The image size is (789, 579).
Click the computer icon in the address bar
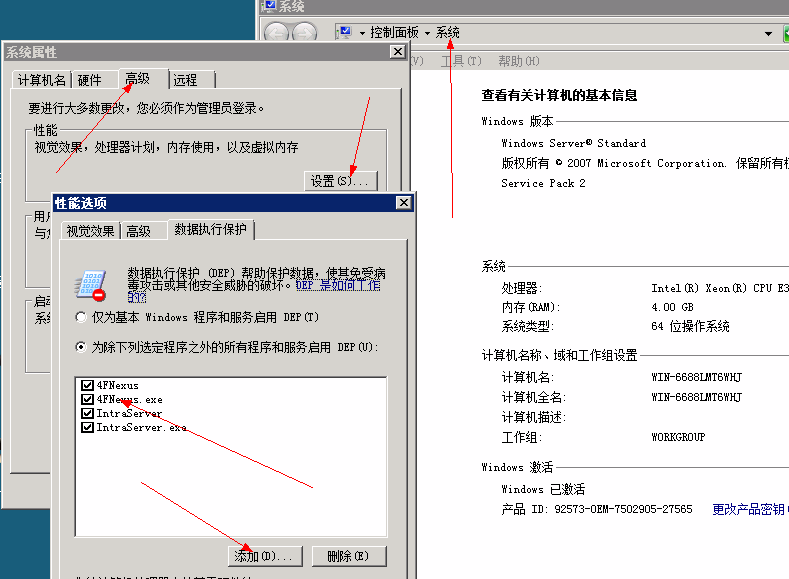click(x=345, y=33)
